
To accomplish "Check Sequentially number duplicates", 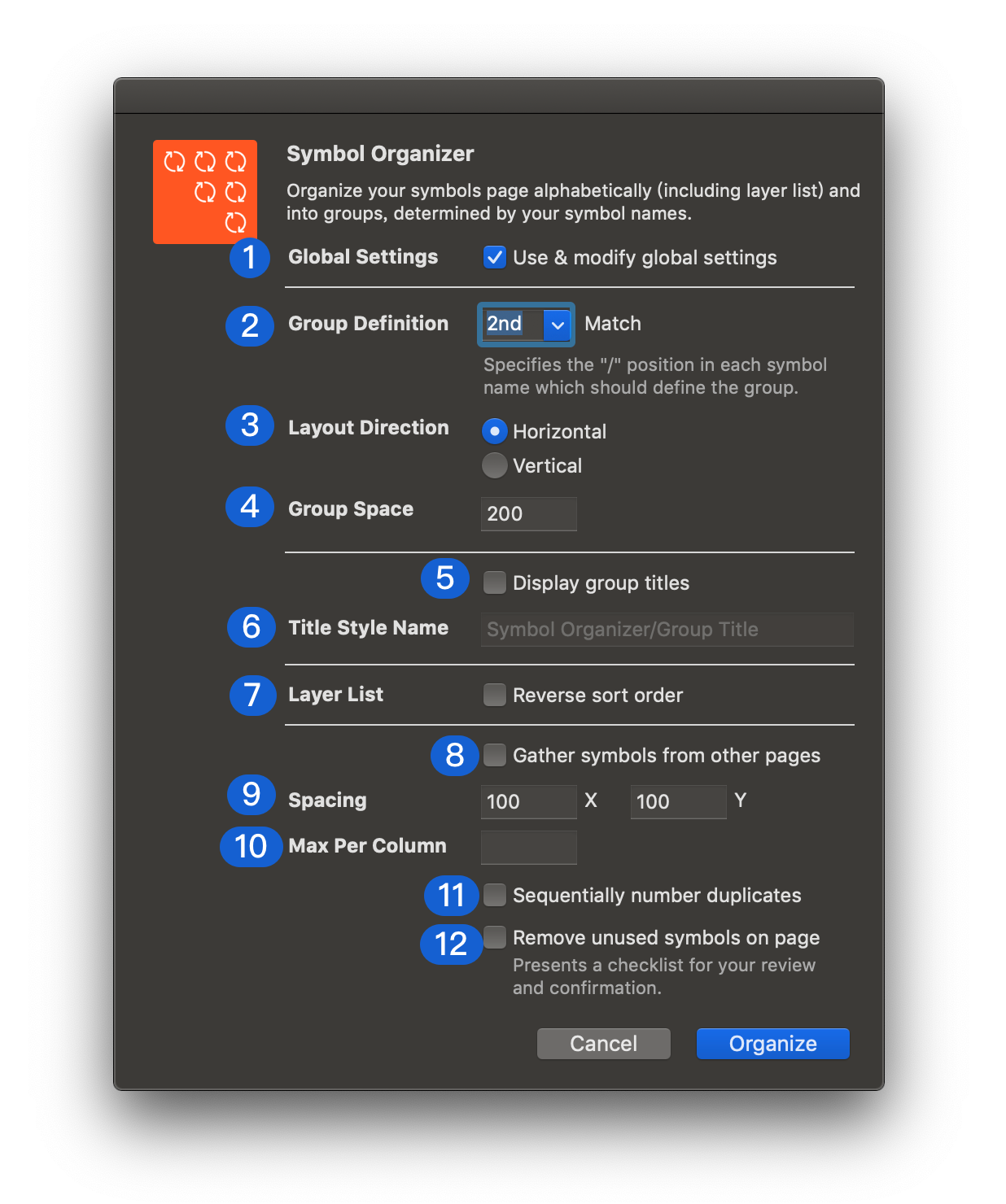I will point(495,896).
